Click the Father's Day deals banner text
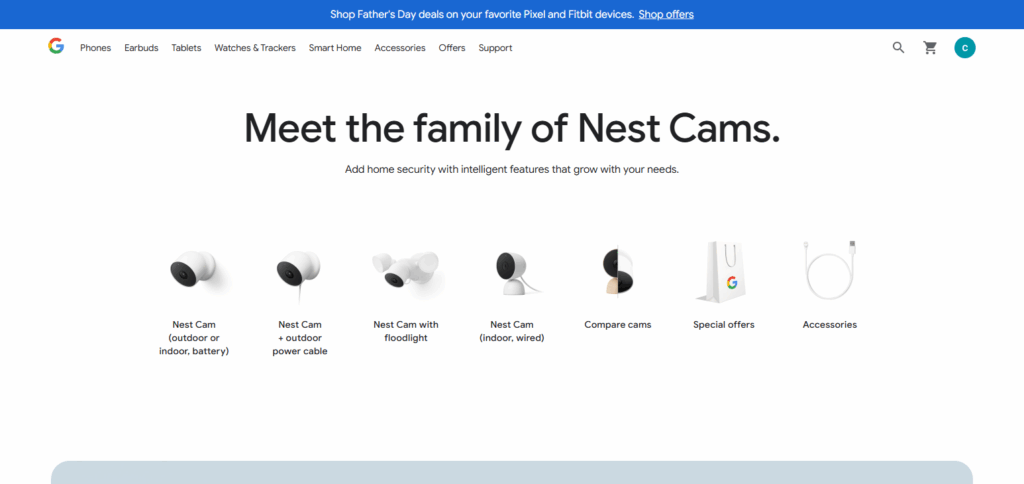Viewport: 1024px width, 484px height. tap(482, 14)
